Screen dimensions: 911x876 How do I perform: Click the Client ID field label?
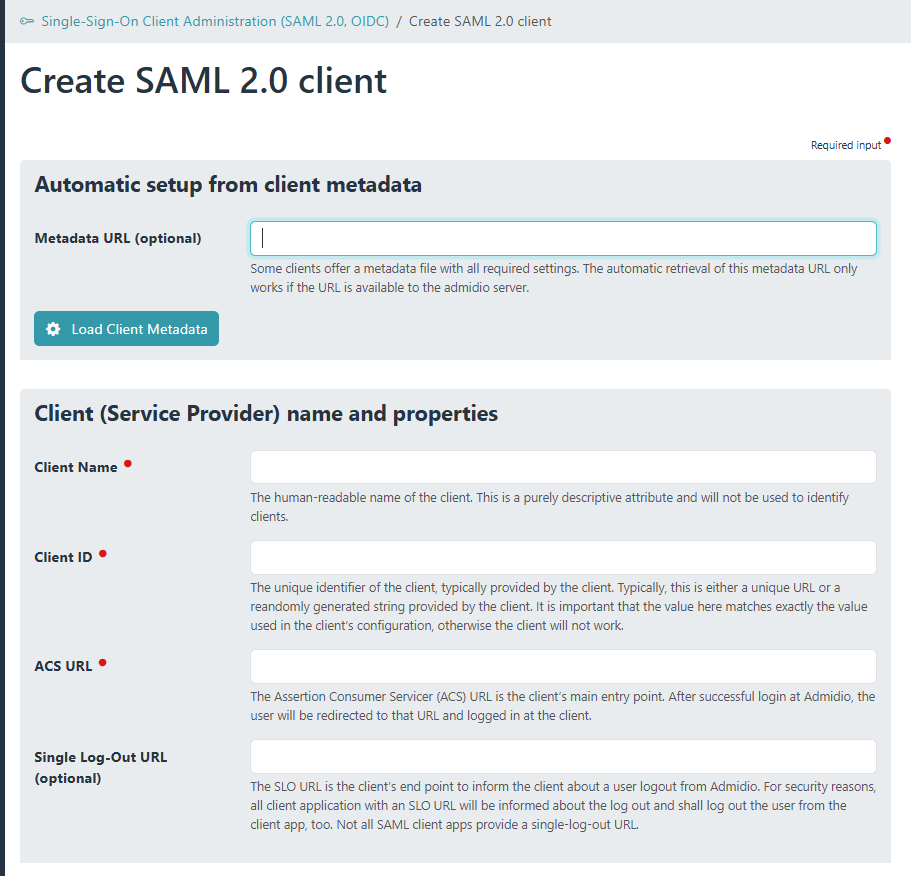63,557
